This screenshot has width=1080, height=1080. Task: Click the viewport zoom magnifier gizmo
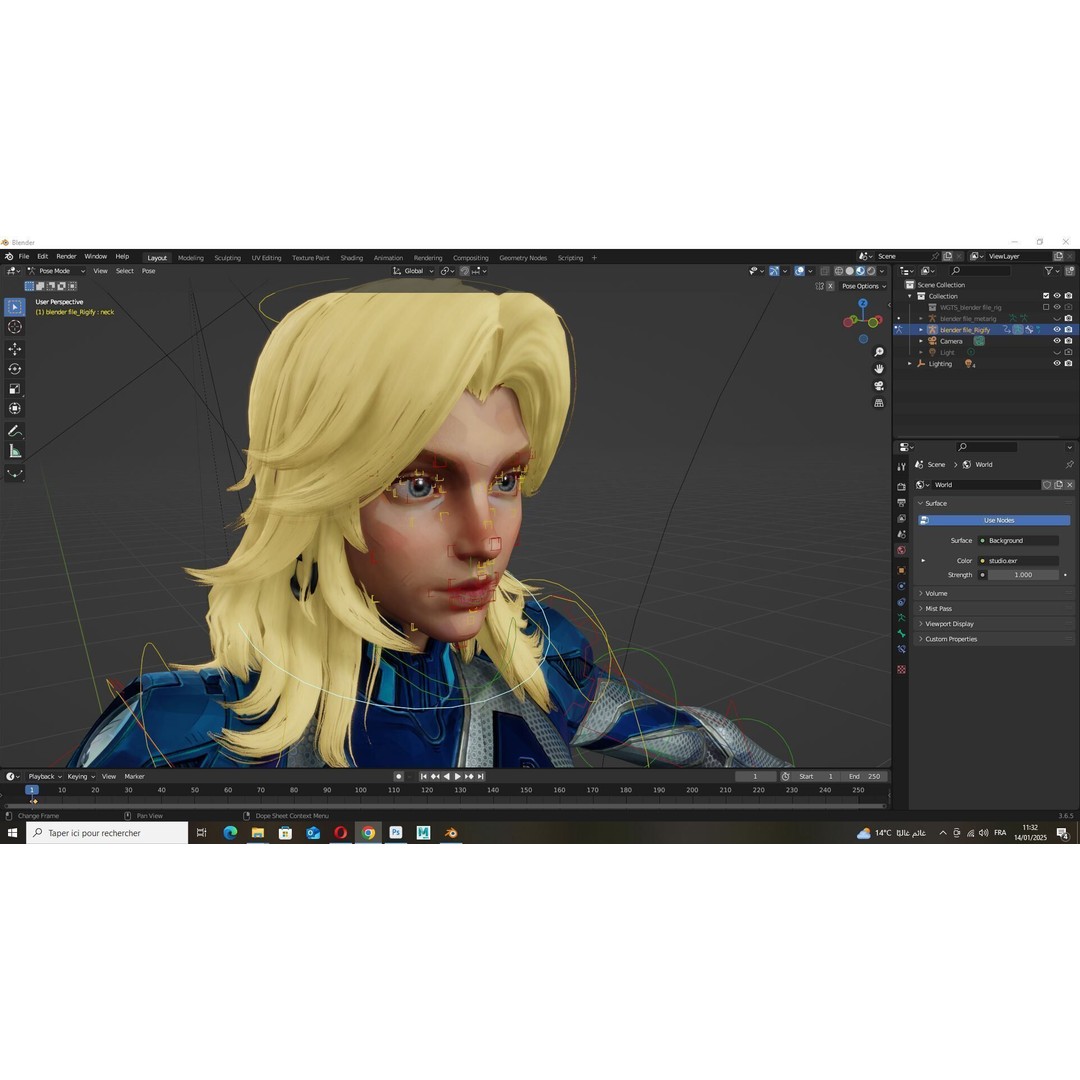click(879, 352)
